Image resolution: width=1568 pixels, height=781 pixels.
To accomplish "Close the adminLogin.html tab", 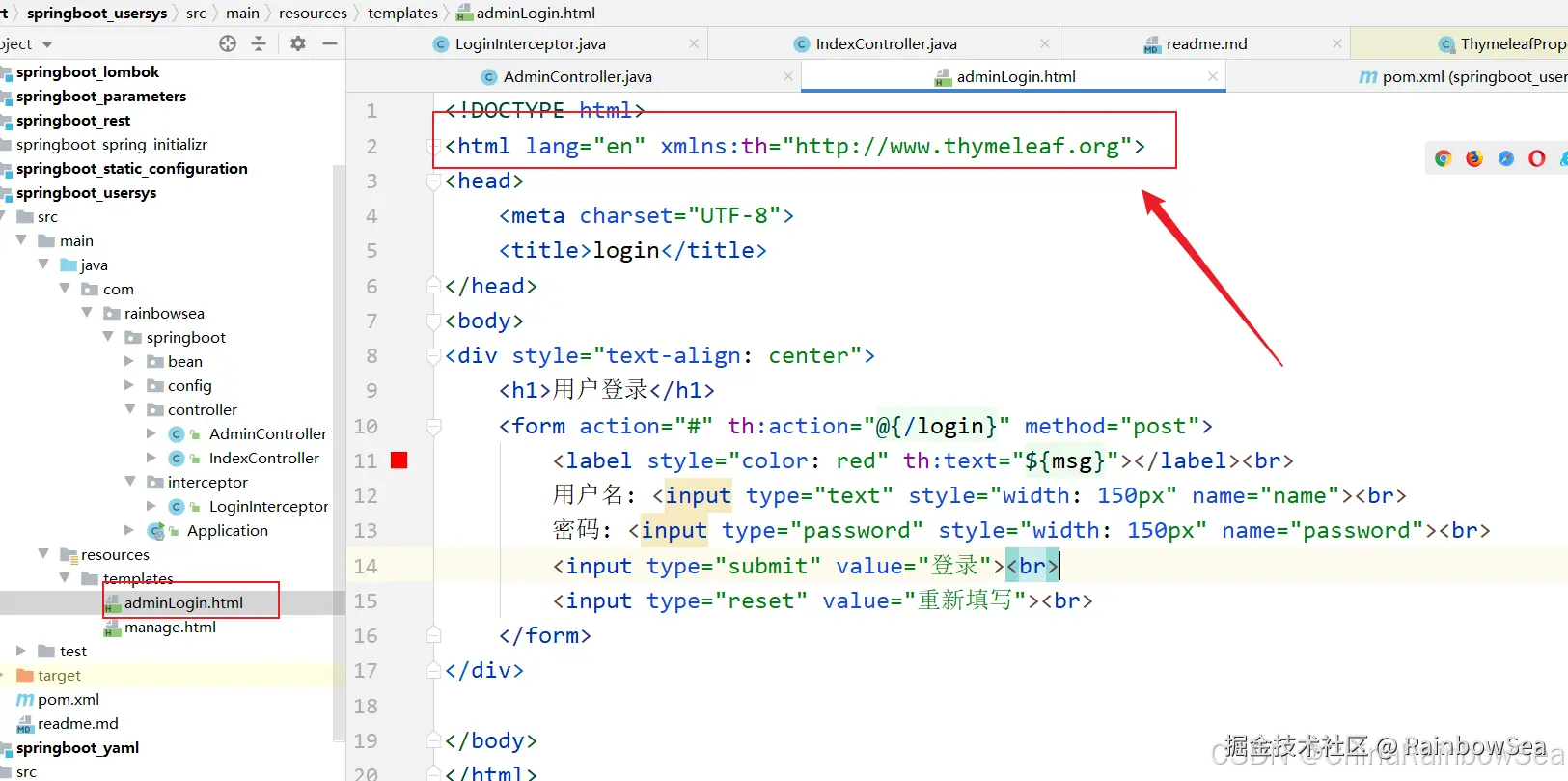I will click(1213, 76).
